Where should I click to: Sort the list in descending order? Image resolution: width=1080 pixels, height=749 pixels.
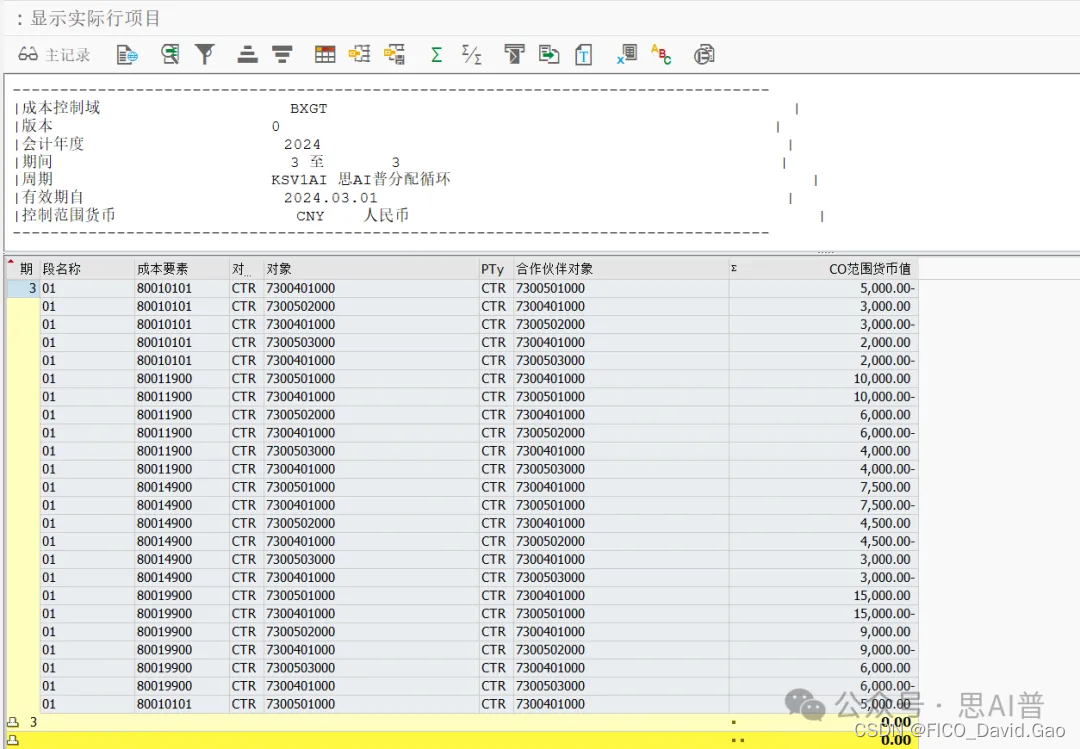pyautogui.click(x=282, y=54)
